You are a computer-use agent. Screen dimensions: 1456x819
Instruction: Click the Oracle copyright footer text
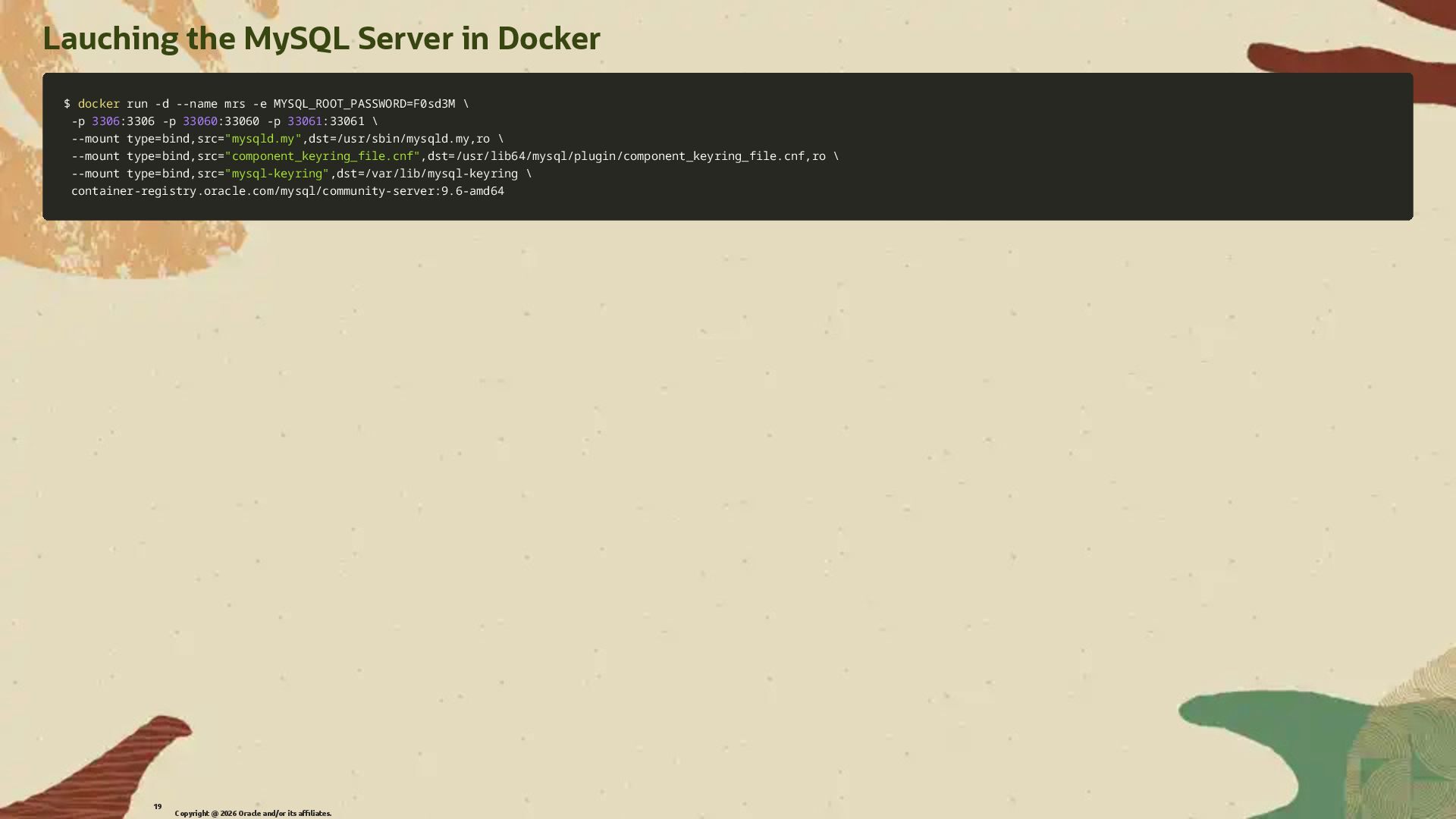(253, 813)
